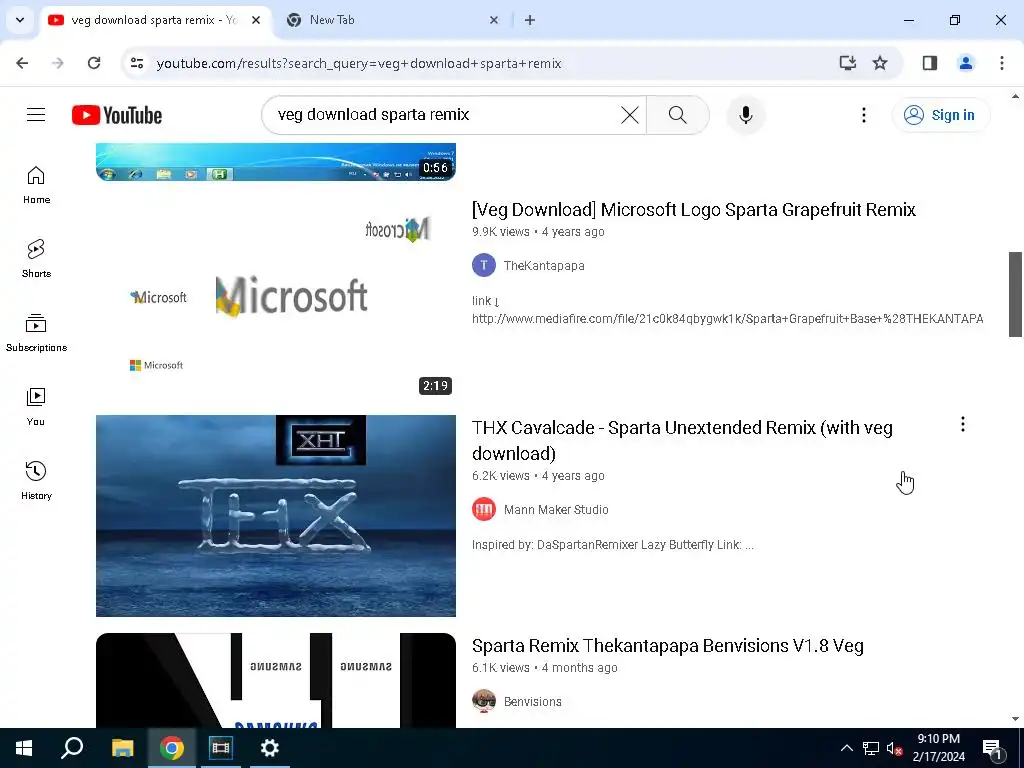The height and width of the screenshot is (768, 1024).
Task: View site information in address bar
Action: coord(137,63)
